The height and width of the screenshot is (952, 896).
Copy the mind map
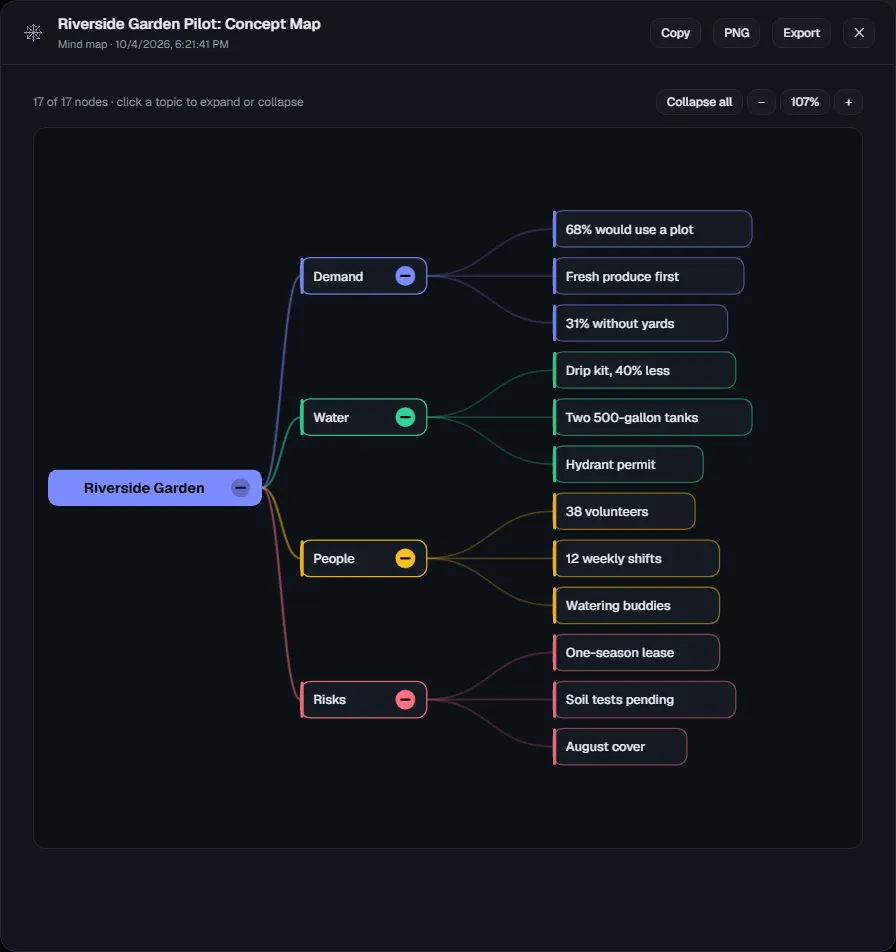click(675, 33)
